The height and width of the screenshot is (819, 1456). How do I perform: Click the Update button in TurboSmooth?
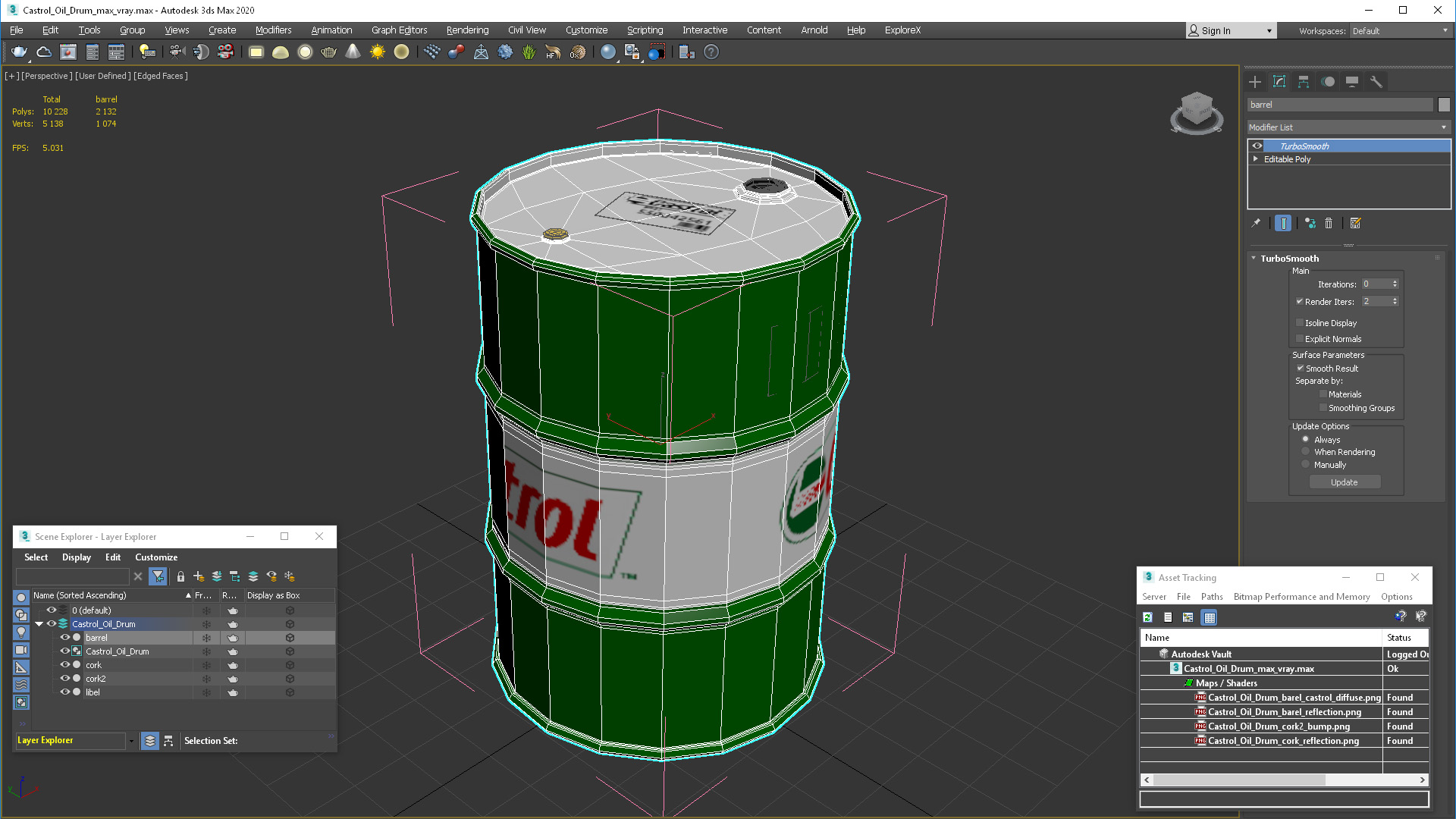pos(1345,482)
